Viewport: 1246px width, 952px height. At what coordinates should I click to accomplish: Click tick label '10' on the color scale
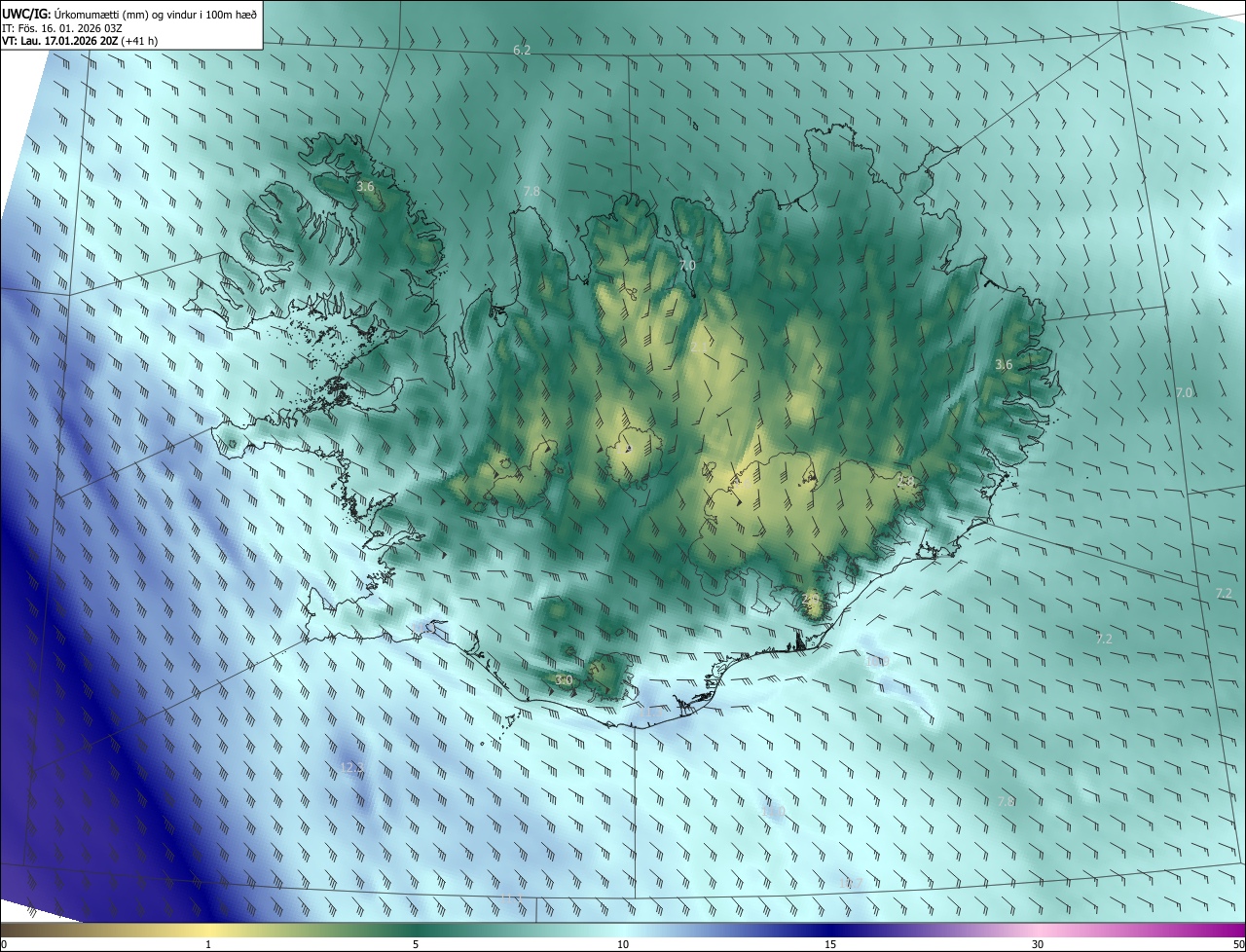[x=623, y=945]
